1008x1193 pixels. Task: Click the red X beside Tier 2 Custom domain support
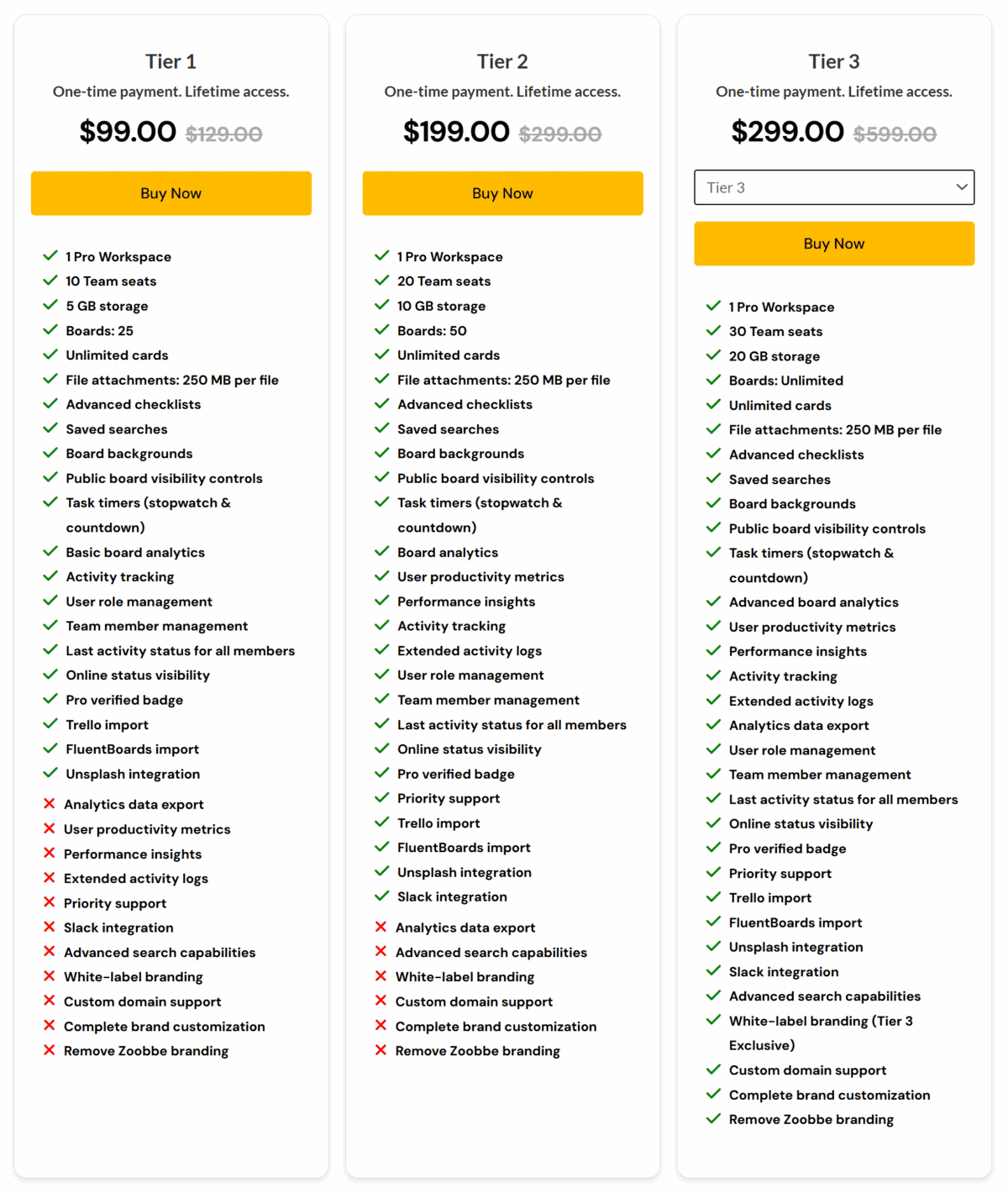point(381,1001)
